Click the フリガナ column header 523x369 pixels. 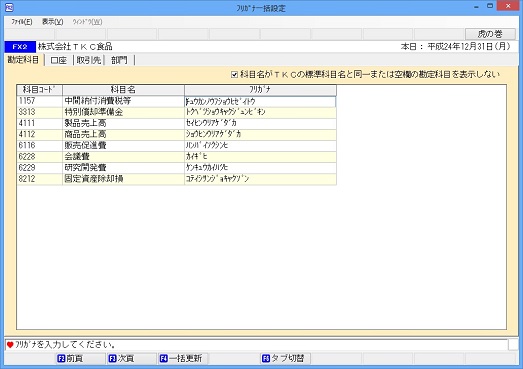coord(260,90)
